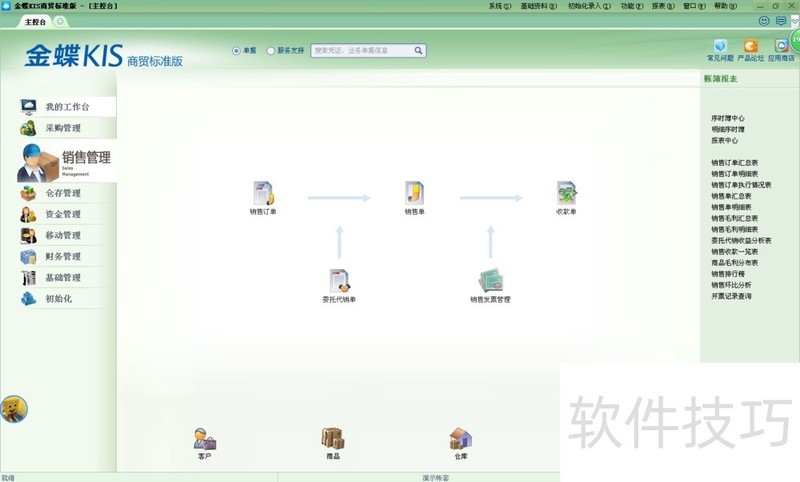Open 销售毛利汇总表 report
This screenshot has width=800, height=482.
coord(735,218)
